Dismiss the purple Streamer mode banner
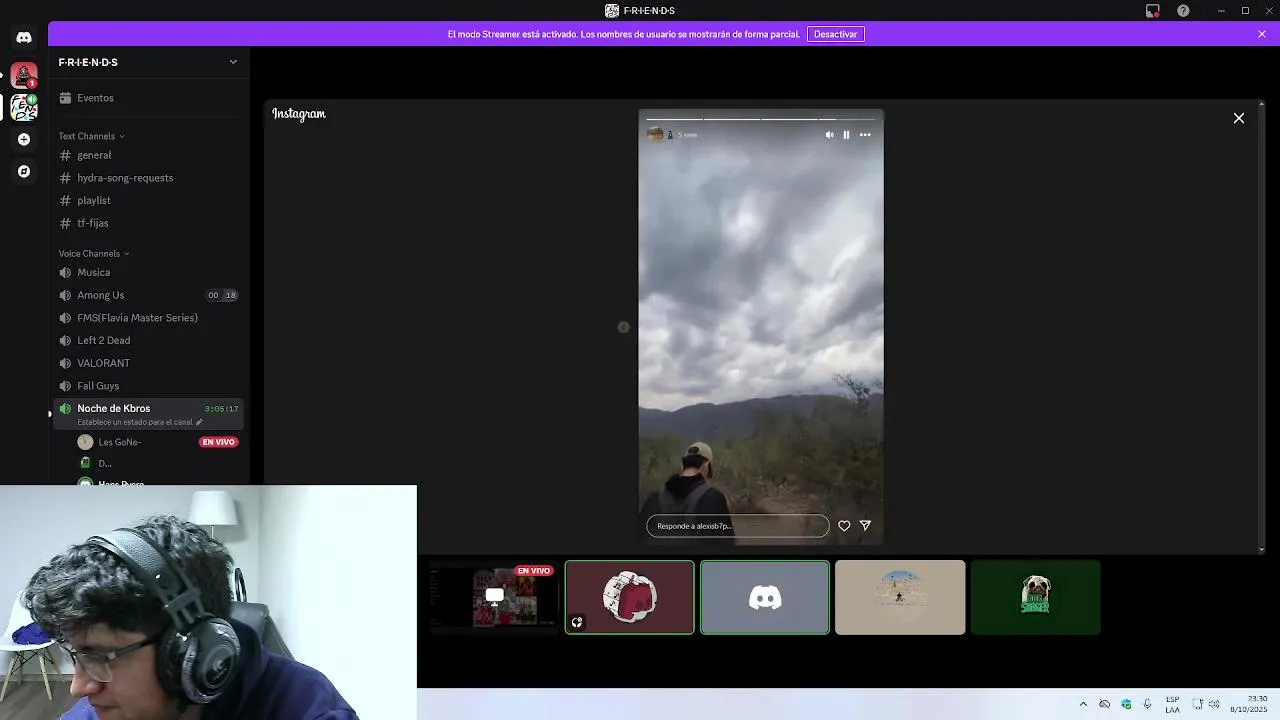This screenshot has height=720, width=1280. click(x=1262, y=34)
